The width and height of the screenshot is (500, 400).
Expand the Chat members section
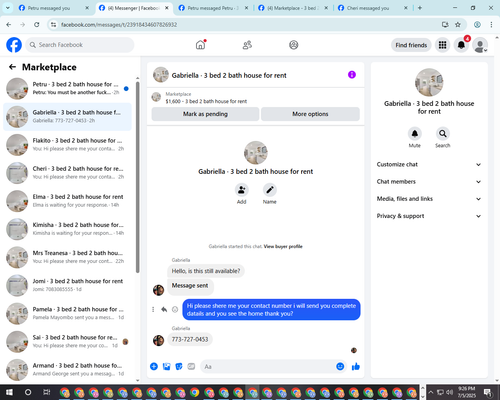[429, 182]
